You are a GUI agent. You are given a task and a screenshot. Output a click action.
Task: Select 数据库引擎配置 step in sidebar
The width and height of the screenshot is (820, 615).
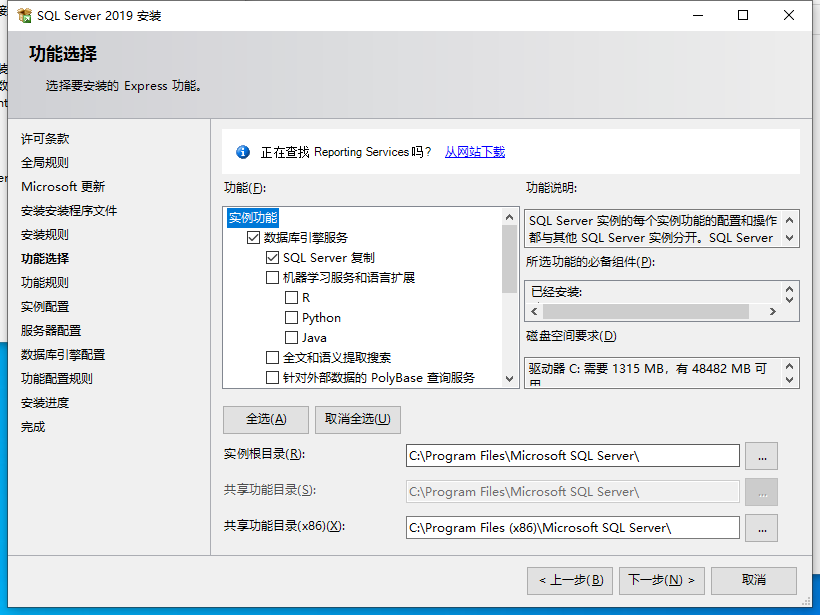(63, 355)
